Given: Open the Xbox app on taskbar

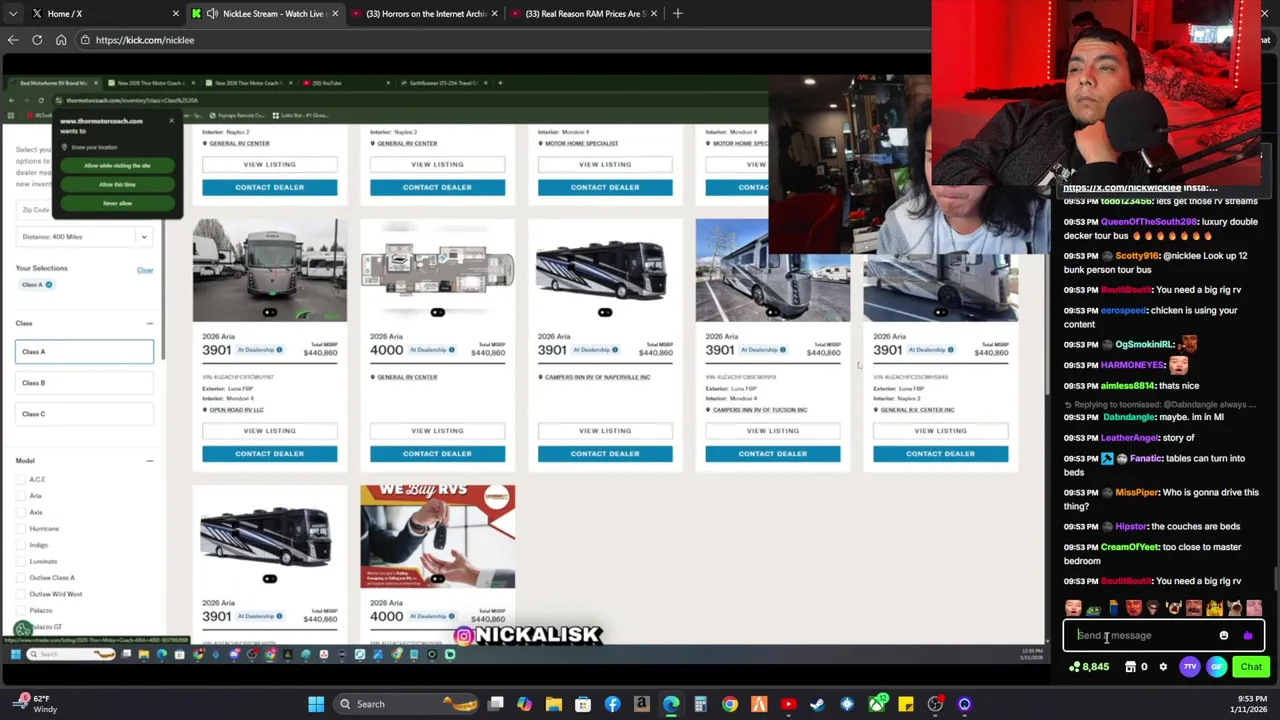Looking at the screenshot, I should pyautogui.click(x=877, y=704).
